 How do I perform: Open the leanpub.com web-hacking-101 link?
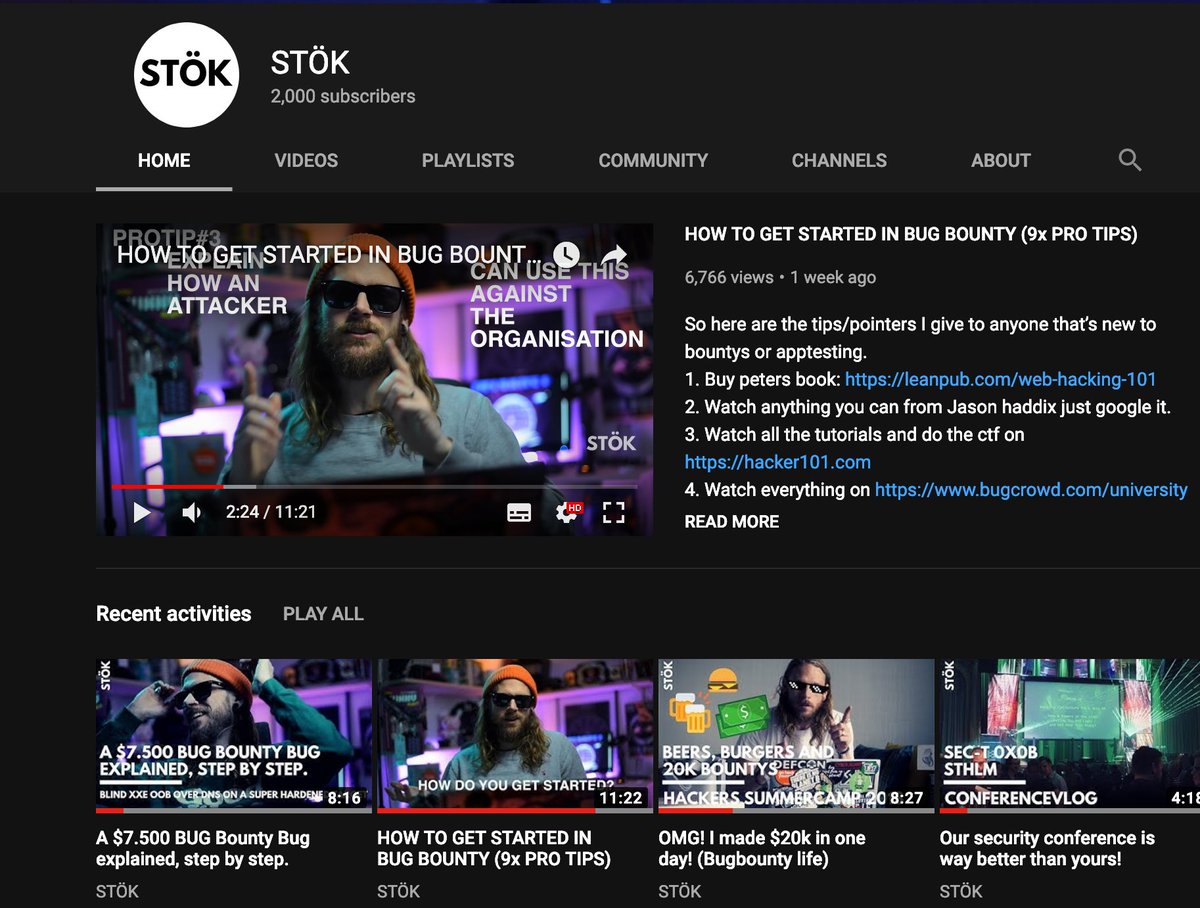pyautogui.click(x=1000, y=379)
